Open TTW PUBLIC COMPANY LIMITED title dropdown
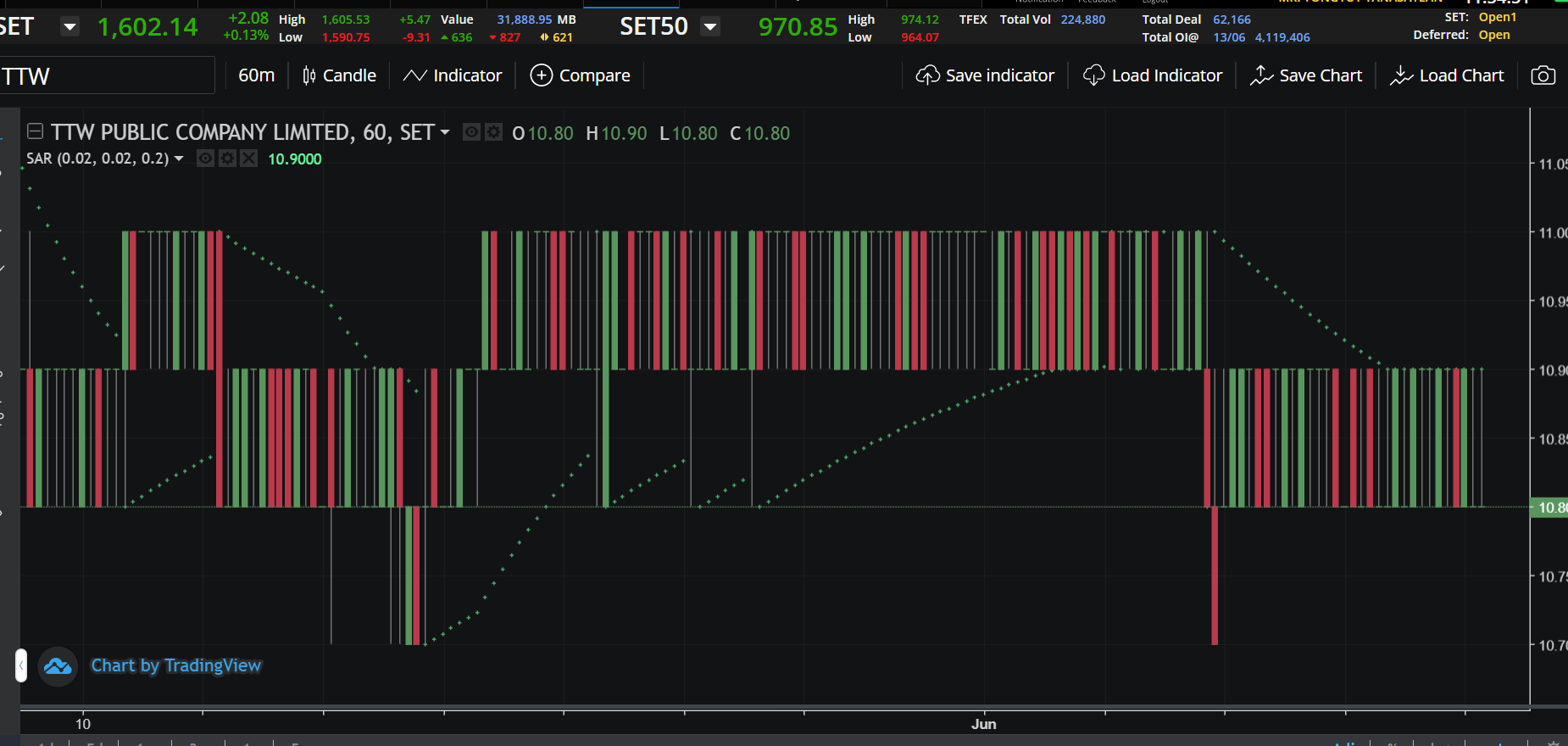The height and width of the screenshot is (746, 1568). pyautogui.click(x=445, y=132)
